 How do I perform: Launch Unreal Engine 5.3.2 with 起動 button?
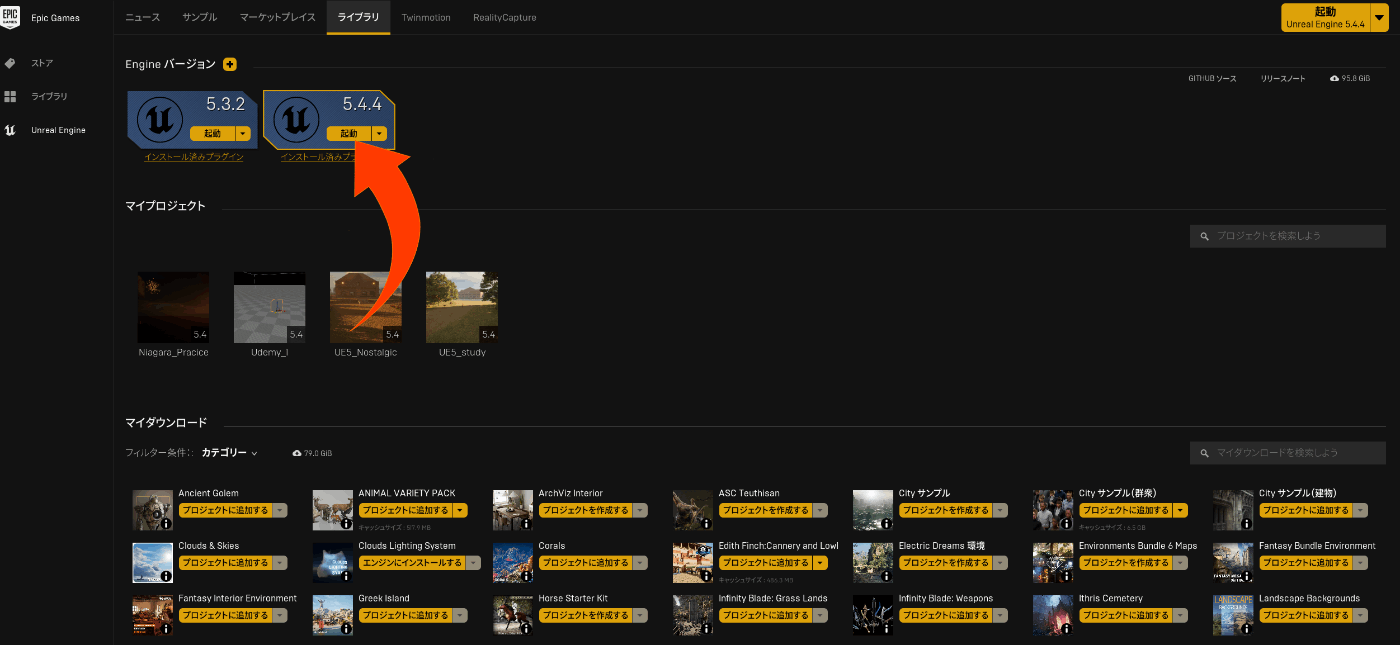point(212,133)
